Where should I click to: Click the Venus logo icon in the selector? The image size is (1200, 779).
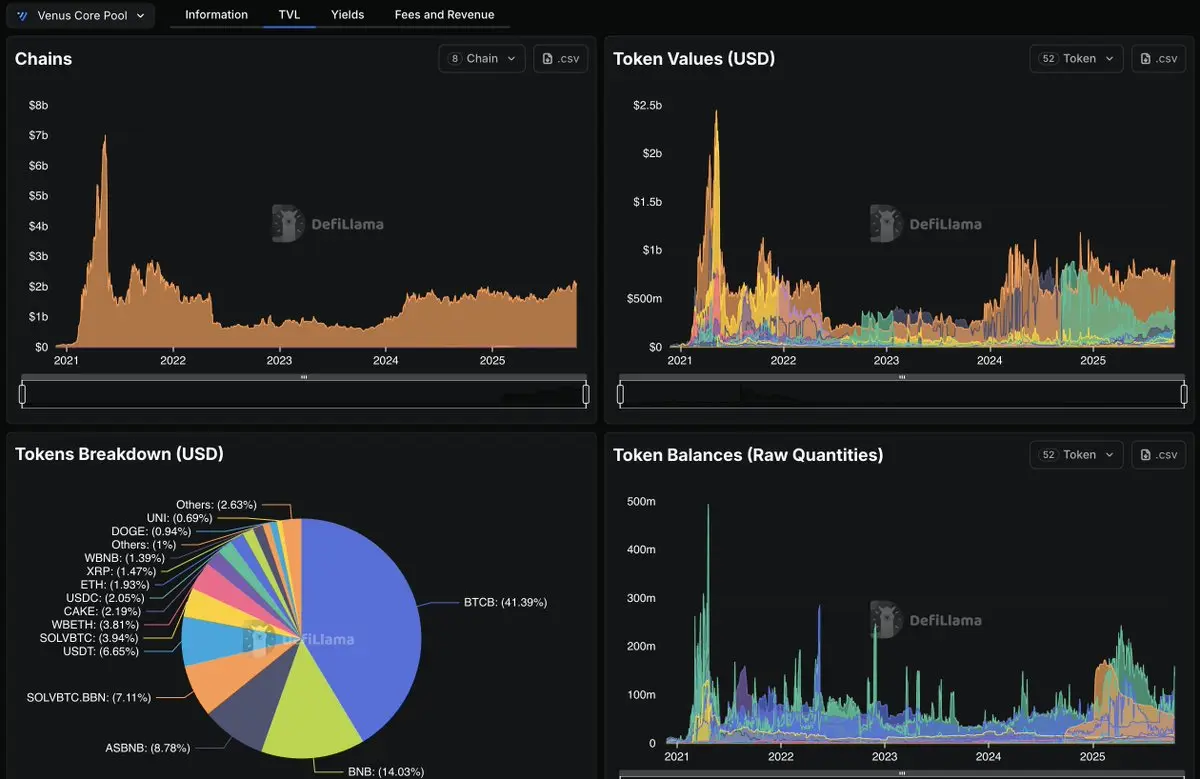[22, 16]
